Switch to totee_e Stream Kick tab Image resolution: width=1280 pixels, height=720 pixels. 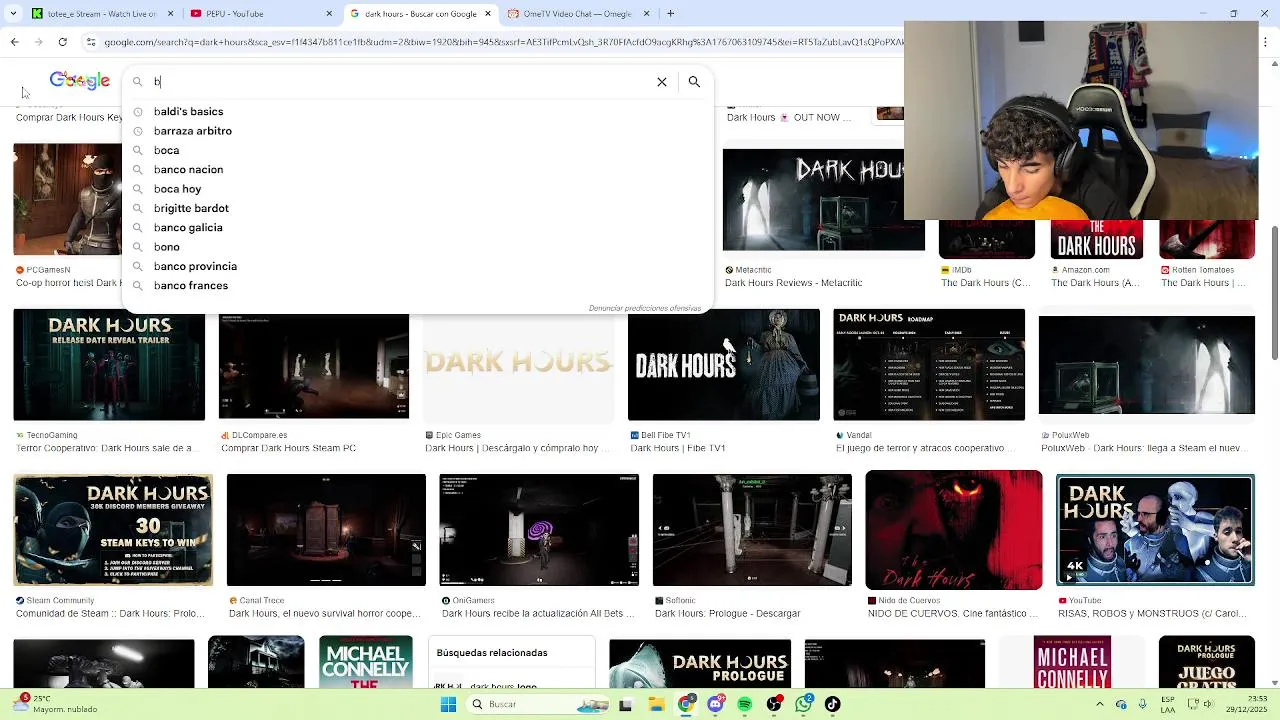(x=100, y=13)
